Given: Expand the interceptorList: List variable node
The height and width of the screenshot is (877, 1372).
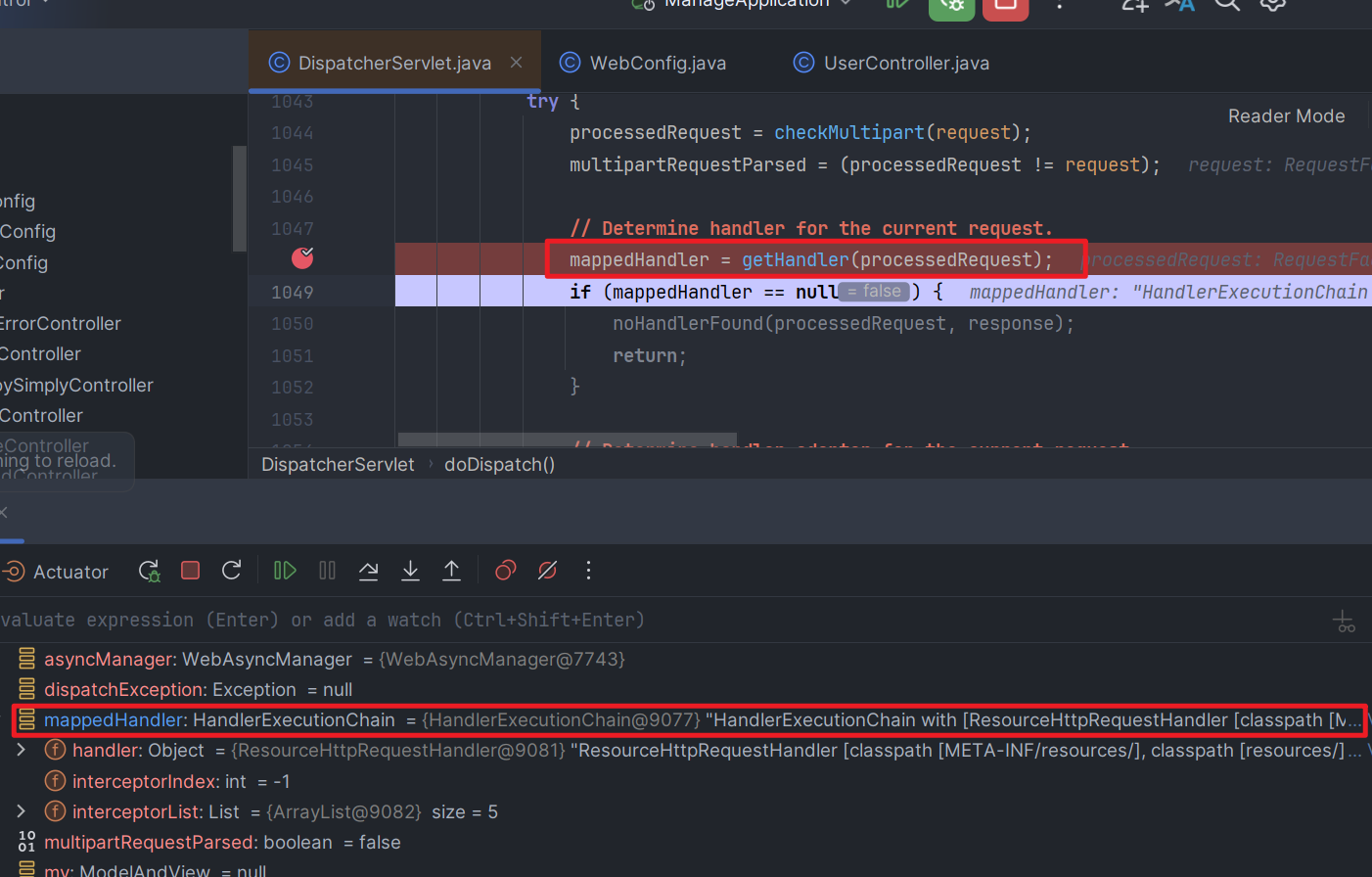Looking at the screenshot, I should 21,811.
